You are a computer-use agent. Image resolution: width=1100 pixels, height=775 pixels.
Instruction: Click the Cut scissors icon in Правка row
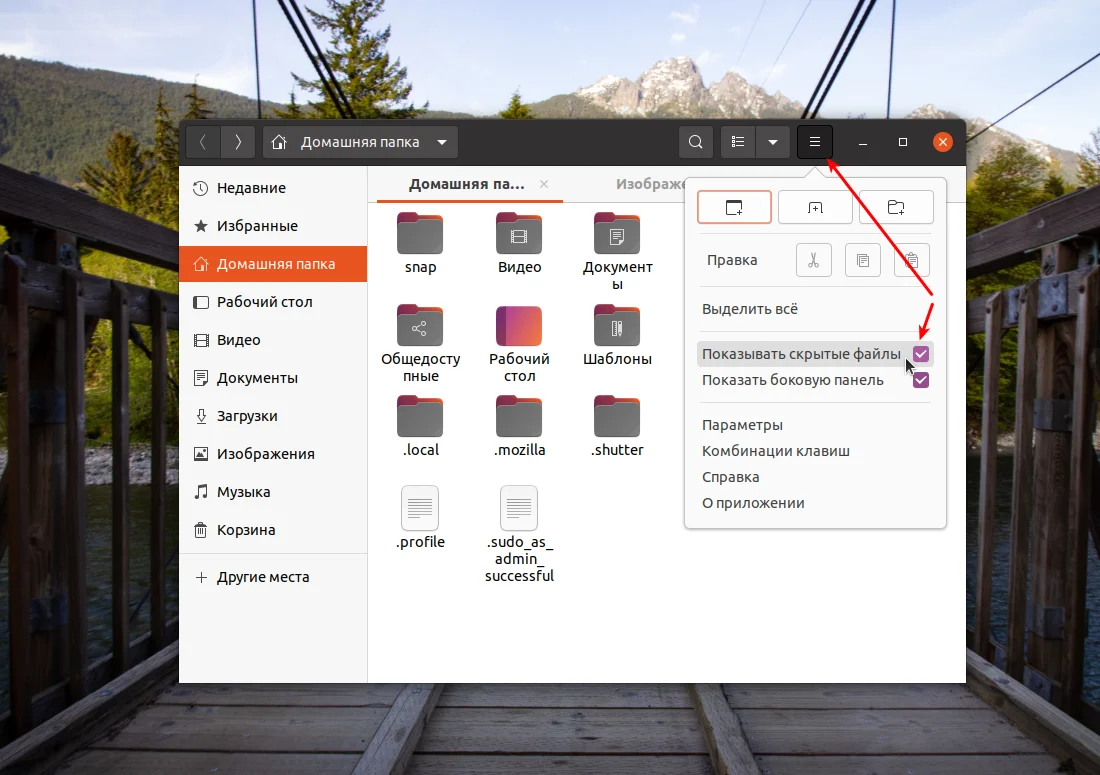pos(814,260)
